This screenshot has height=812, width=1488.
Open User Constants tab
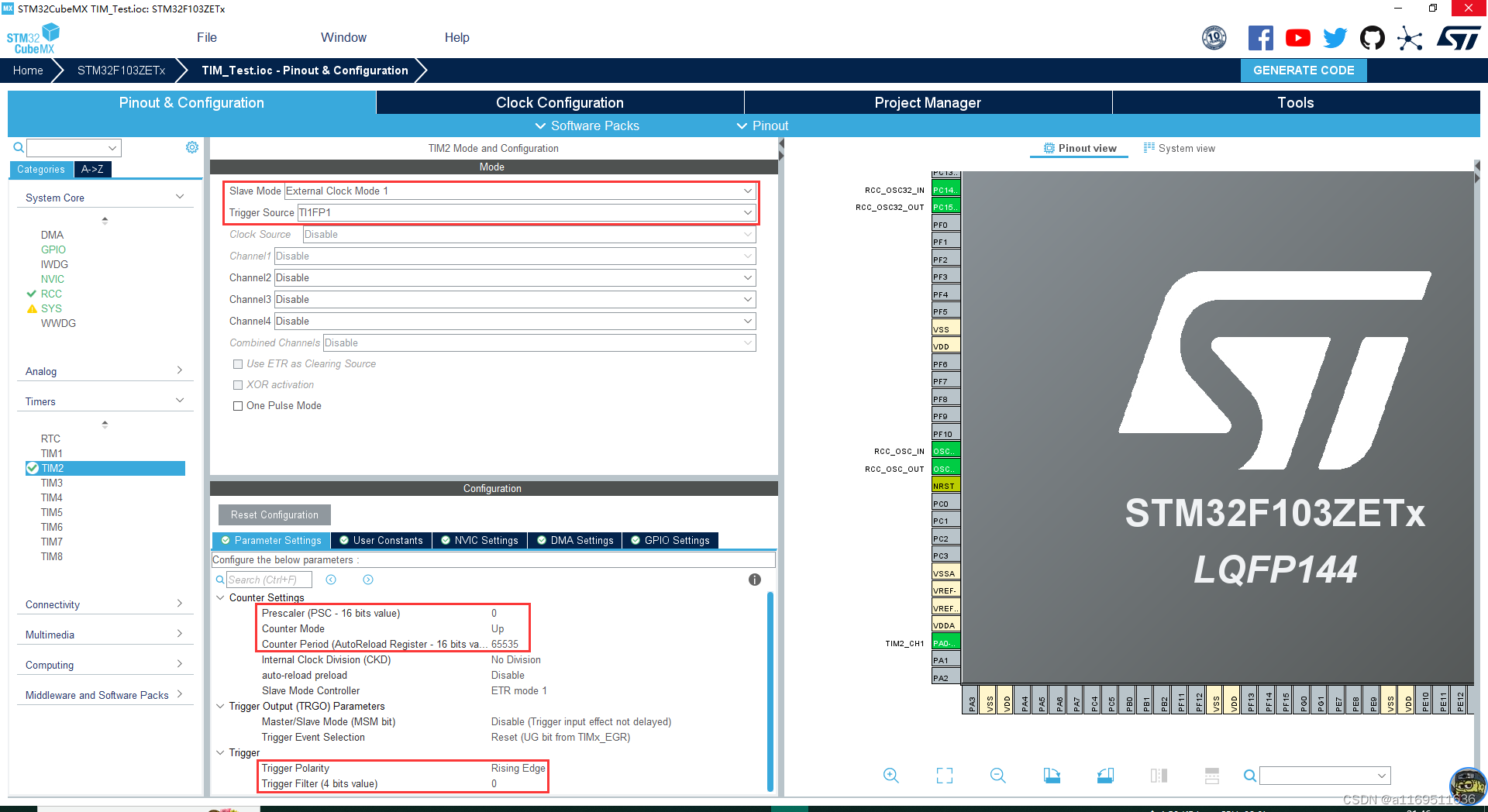point(381,540)
